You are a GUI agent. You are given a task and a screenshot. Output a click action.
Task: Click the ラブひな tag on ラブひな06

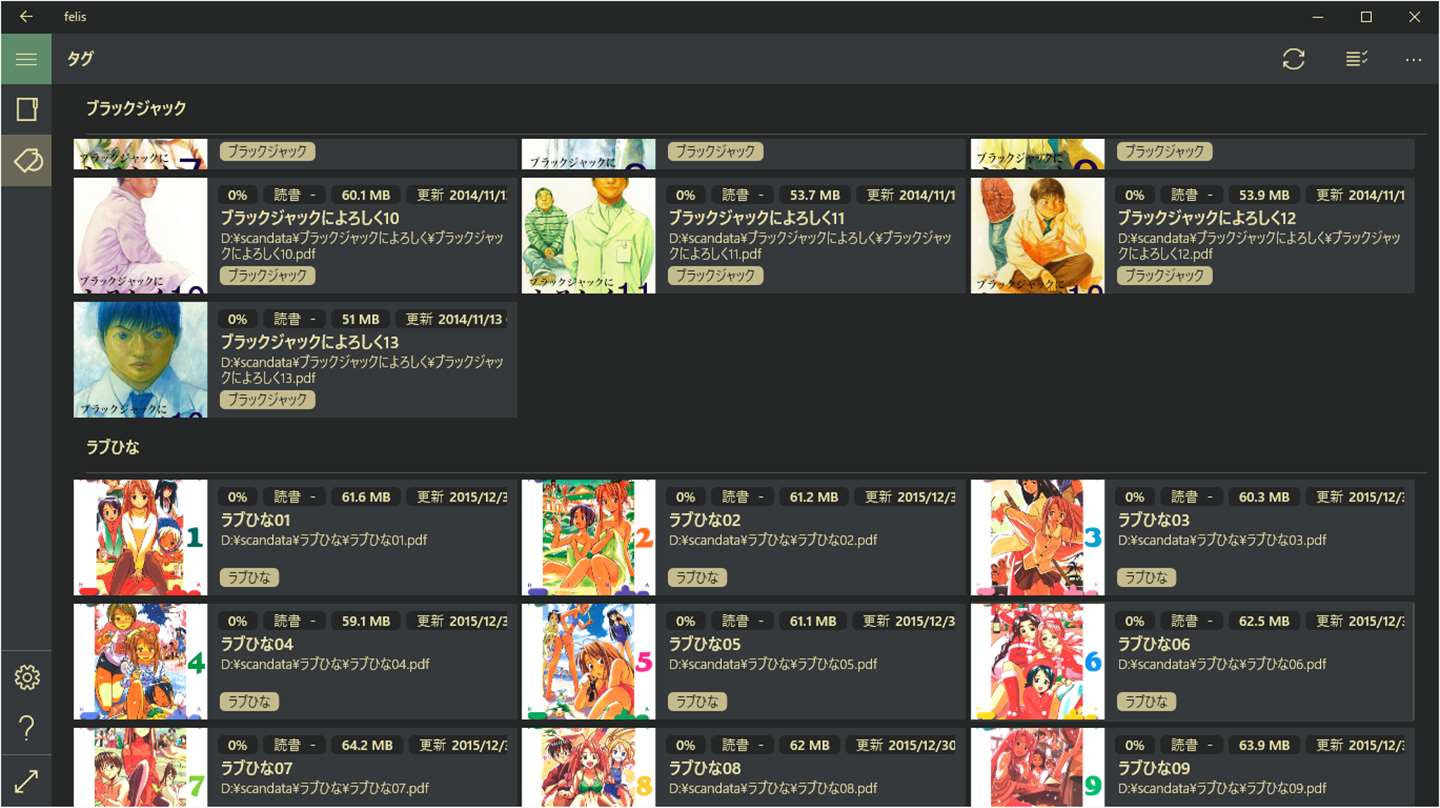1146,702
